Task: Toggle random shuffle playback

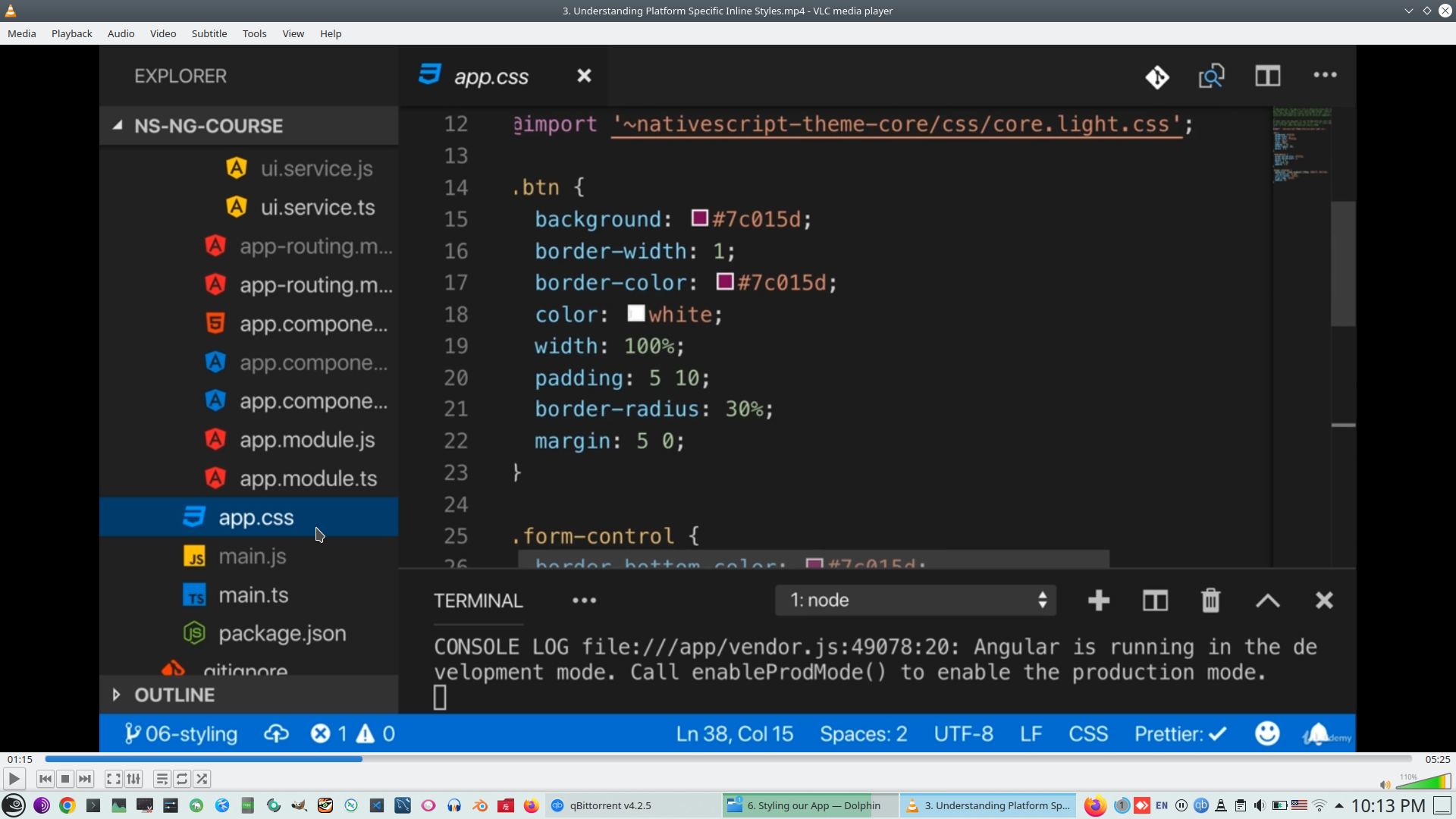Action: [x=202, y=779]
